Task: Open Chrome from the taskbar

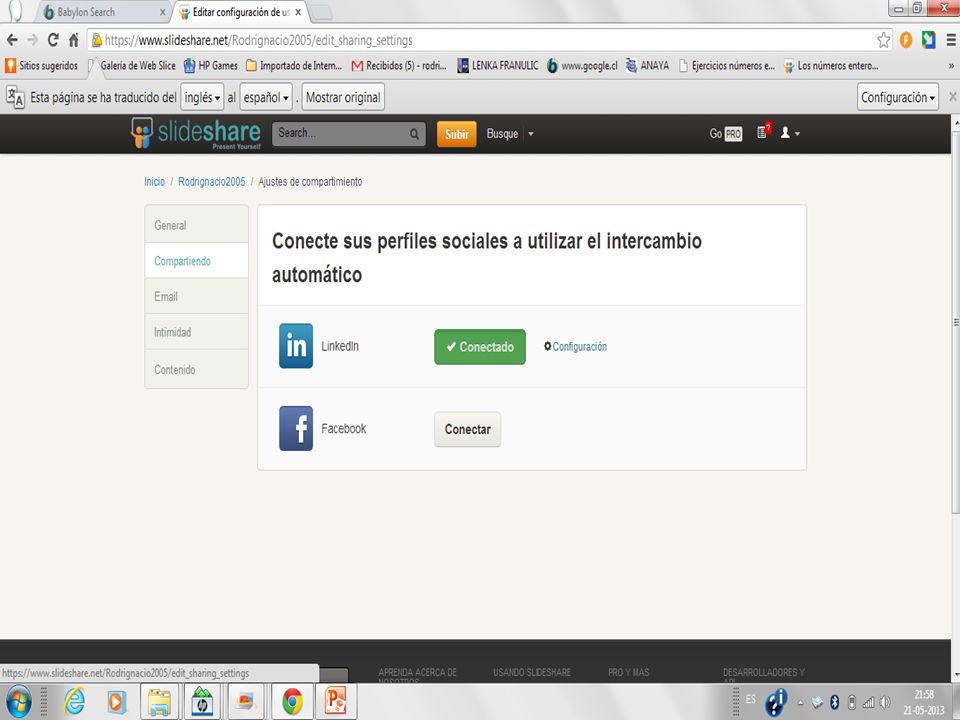Action: pyautogui.click(x=292, y=702)
